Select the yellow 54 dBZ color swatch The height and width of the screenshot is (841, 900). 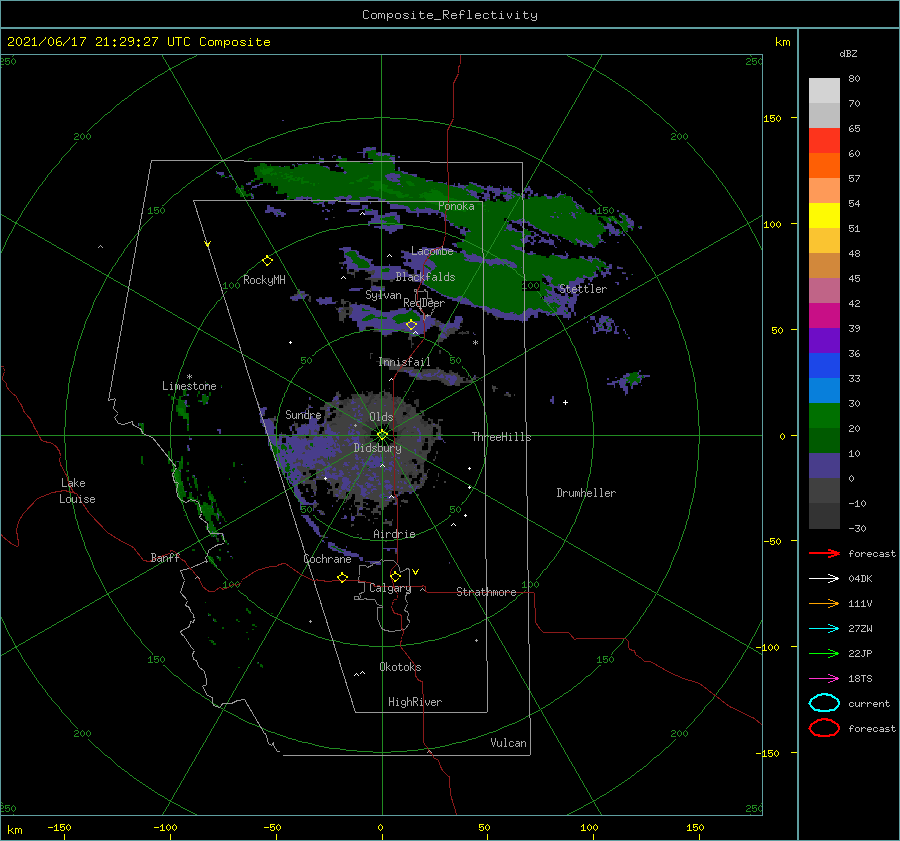point(824,215)
